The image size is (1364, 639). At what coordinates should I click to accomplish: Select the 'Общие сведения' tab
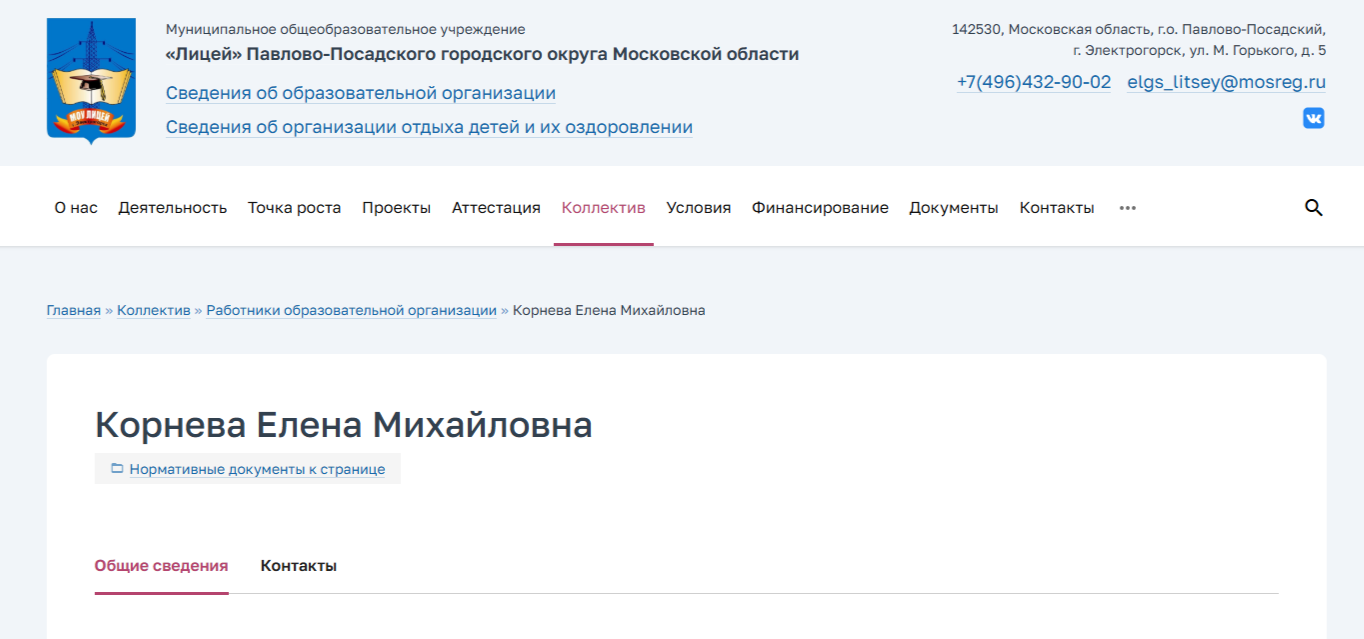161,566
